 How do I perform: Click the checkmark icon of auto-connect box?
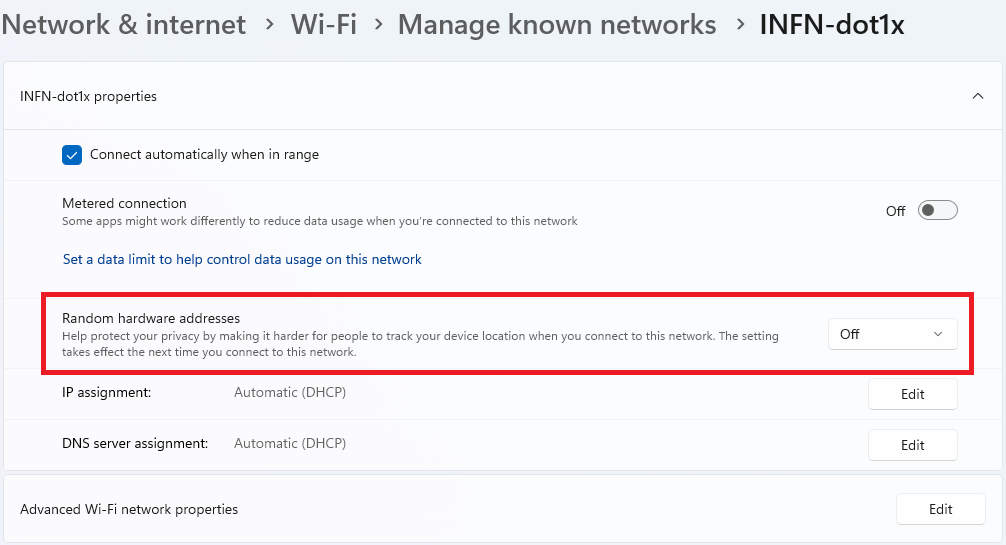click(x=72, y=155)
